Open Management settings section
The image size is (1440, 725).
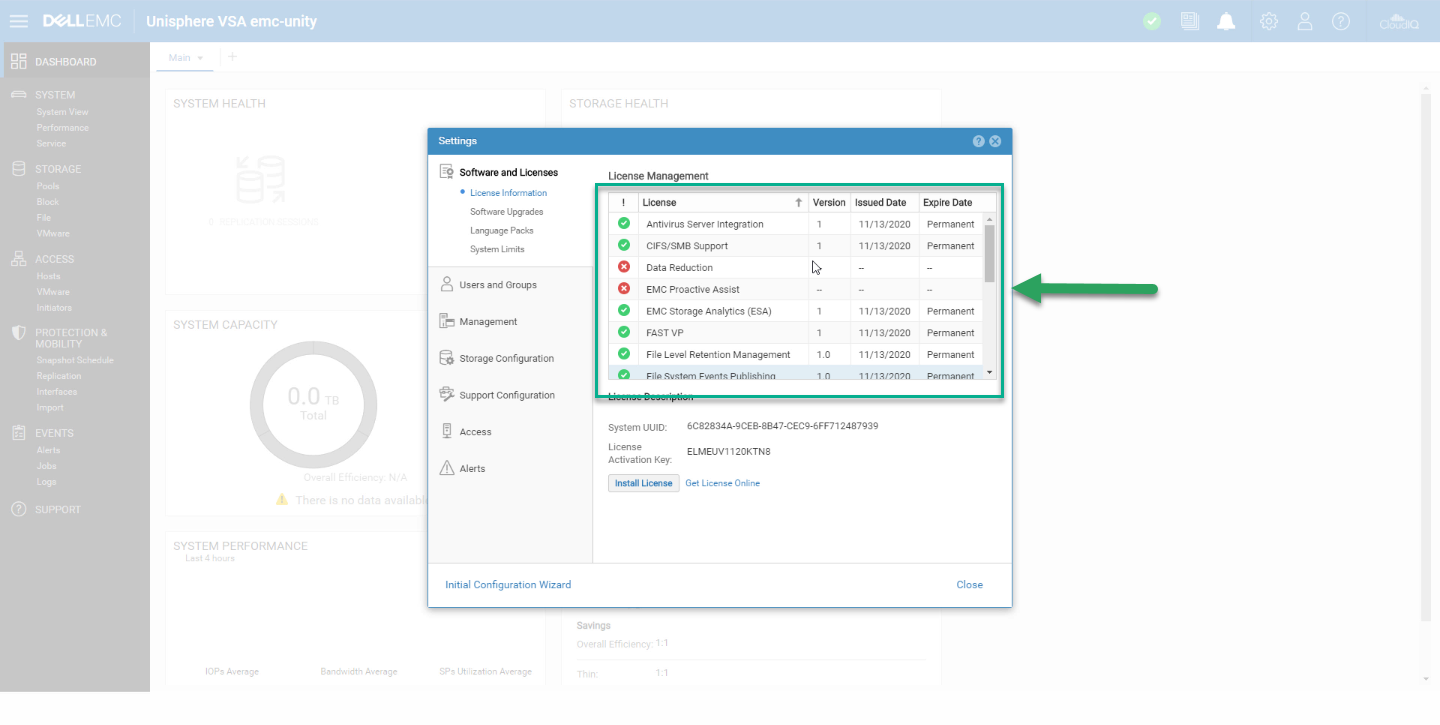click(488, 322)
